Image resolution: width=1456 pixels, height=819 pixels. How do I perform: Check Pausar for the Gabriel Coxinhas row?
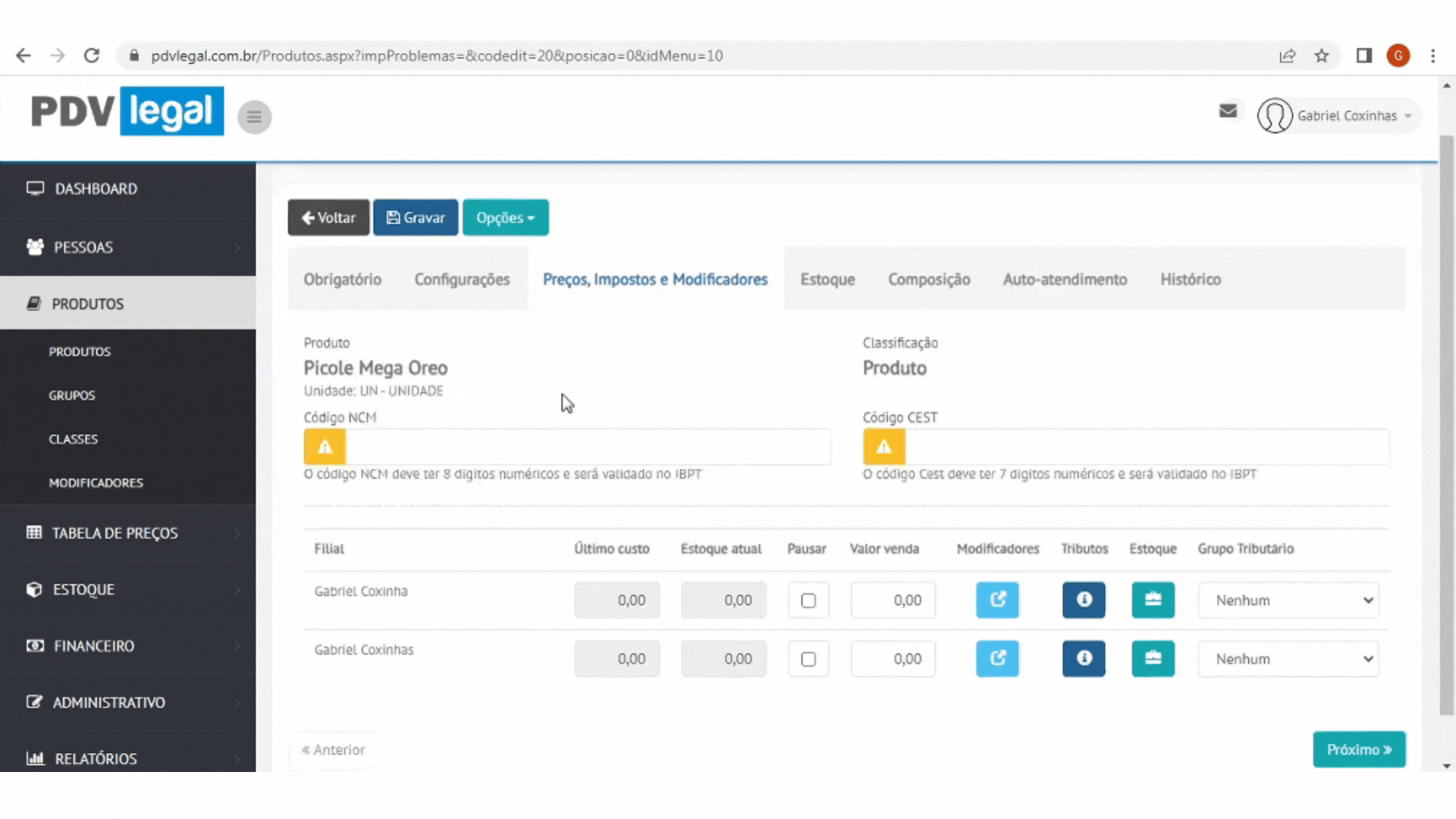click(x=808, y=659)
